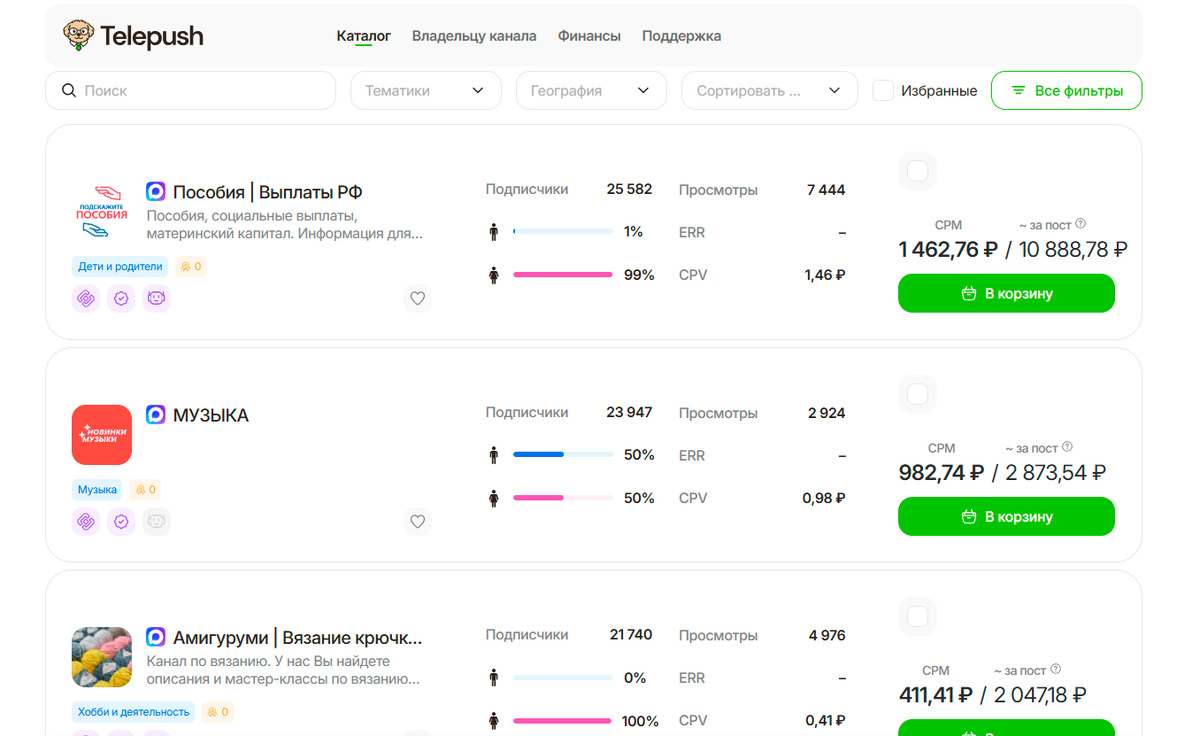Click the 100% female audience bar for Амигуруми
This screenshot has width=1200, height=736.
tap(563, 720)
